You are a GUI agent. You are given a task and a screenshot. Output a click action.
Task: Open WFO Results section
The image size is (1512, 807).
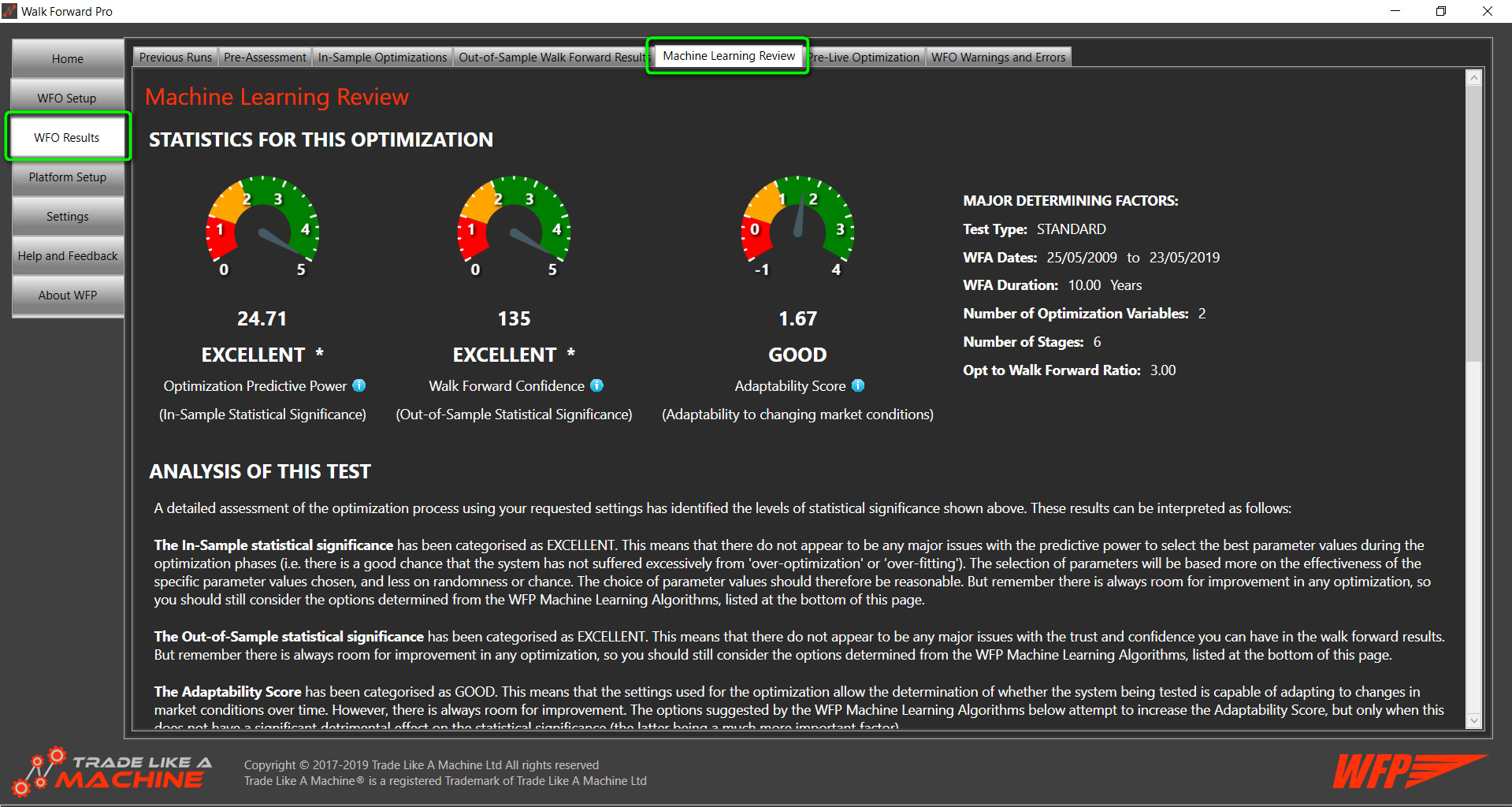(68, 137)
